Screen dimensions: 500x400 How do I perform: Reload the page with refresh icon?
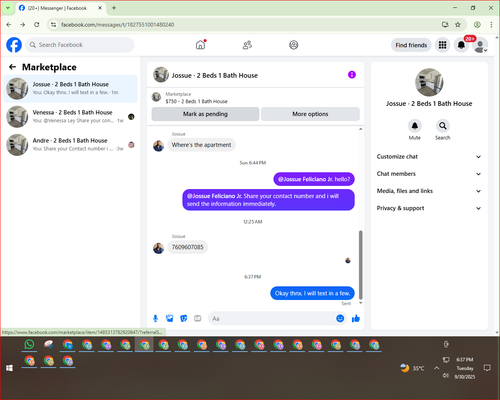(x=37, y=25)
